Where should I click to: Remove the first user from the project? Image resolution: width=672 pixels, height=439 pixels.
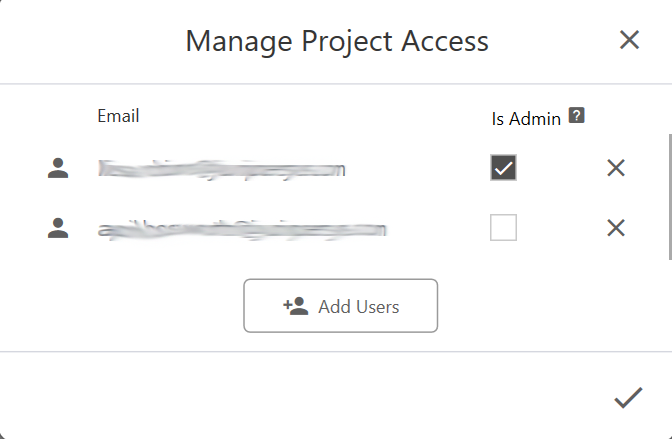[x=616, y=168]
